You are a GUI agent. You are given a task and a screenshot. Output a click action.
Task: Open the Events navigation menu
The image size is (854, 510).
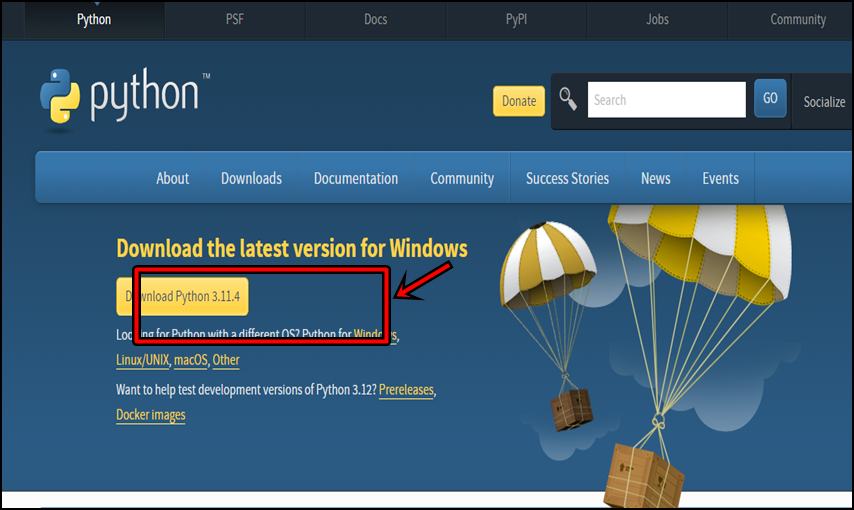click(721, 178)
